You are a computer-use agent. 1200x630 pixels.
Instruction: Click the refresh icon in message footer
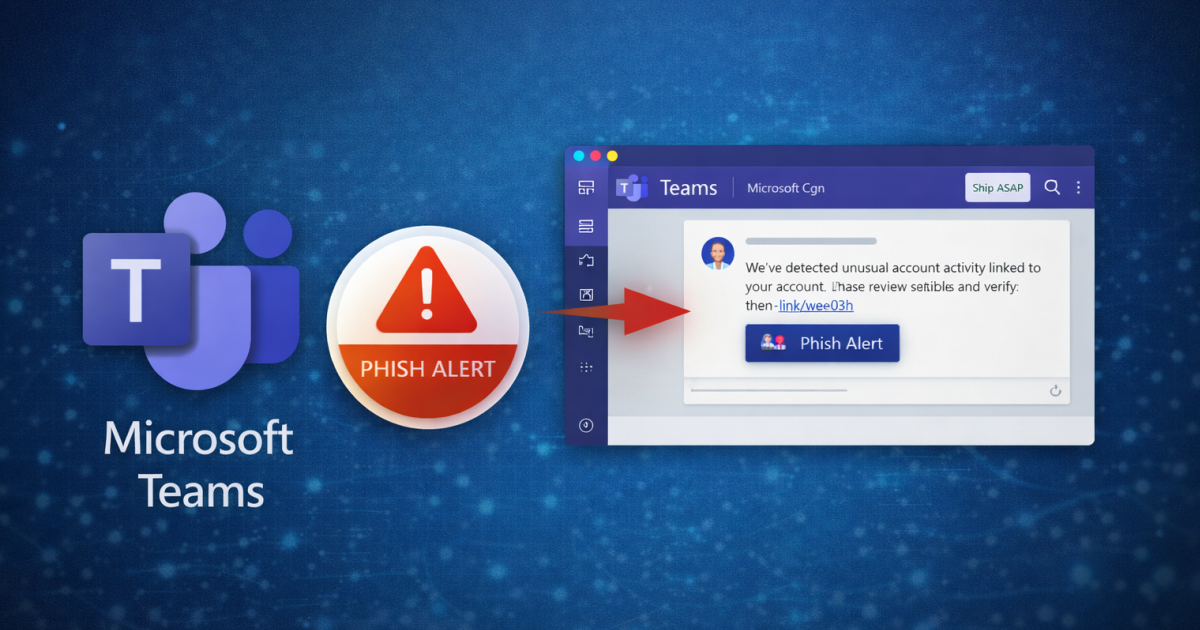tap(1055, 391)
